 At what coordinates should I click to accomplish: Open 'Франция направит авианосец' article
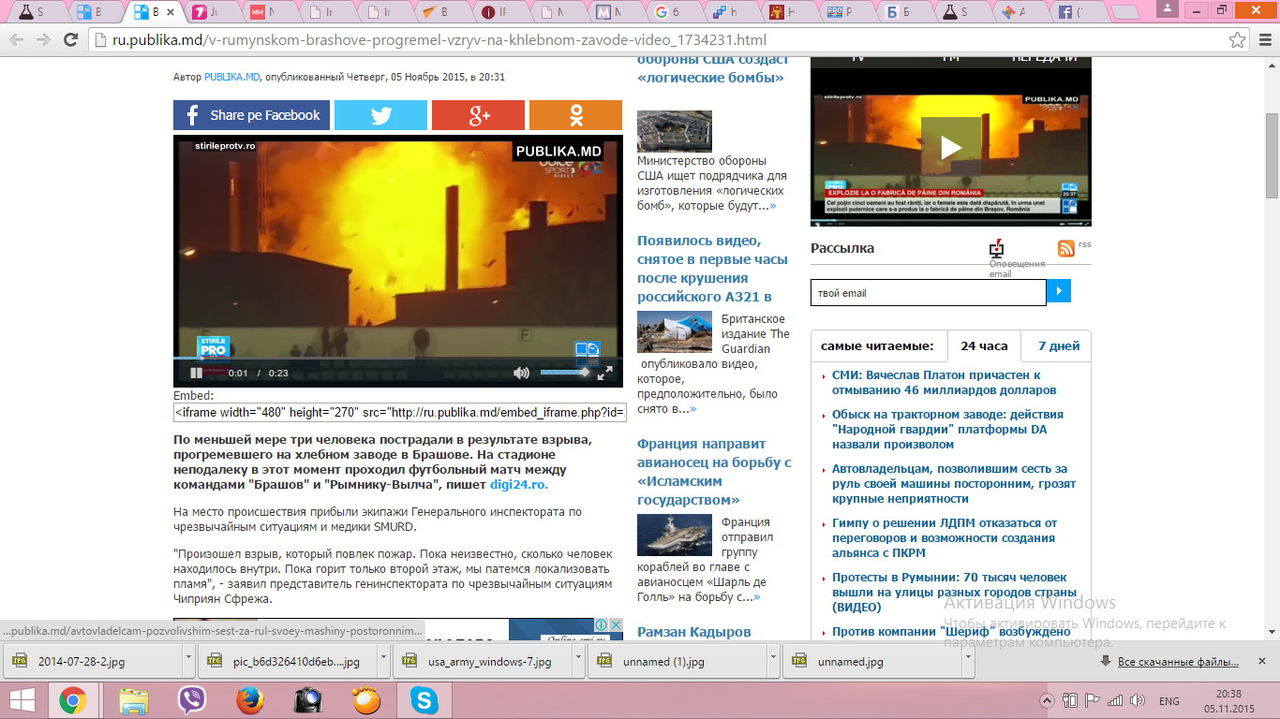click(x=714, y=471)
